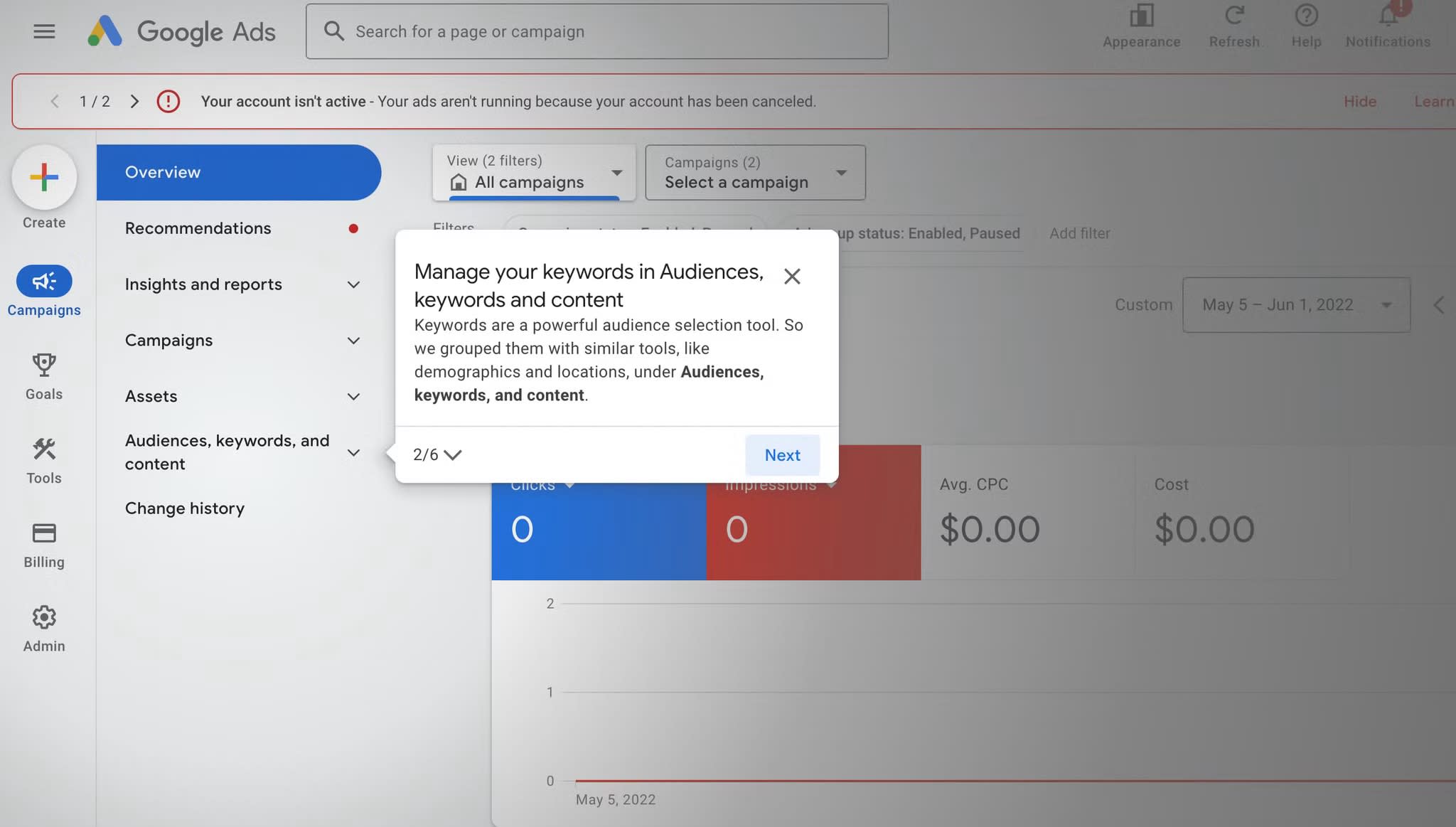Hide the account alert banner
The image size is (1456, 827).
(x=1359, y=102)
